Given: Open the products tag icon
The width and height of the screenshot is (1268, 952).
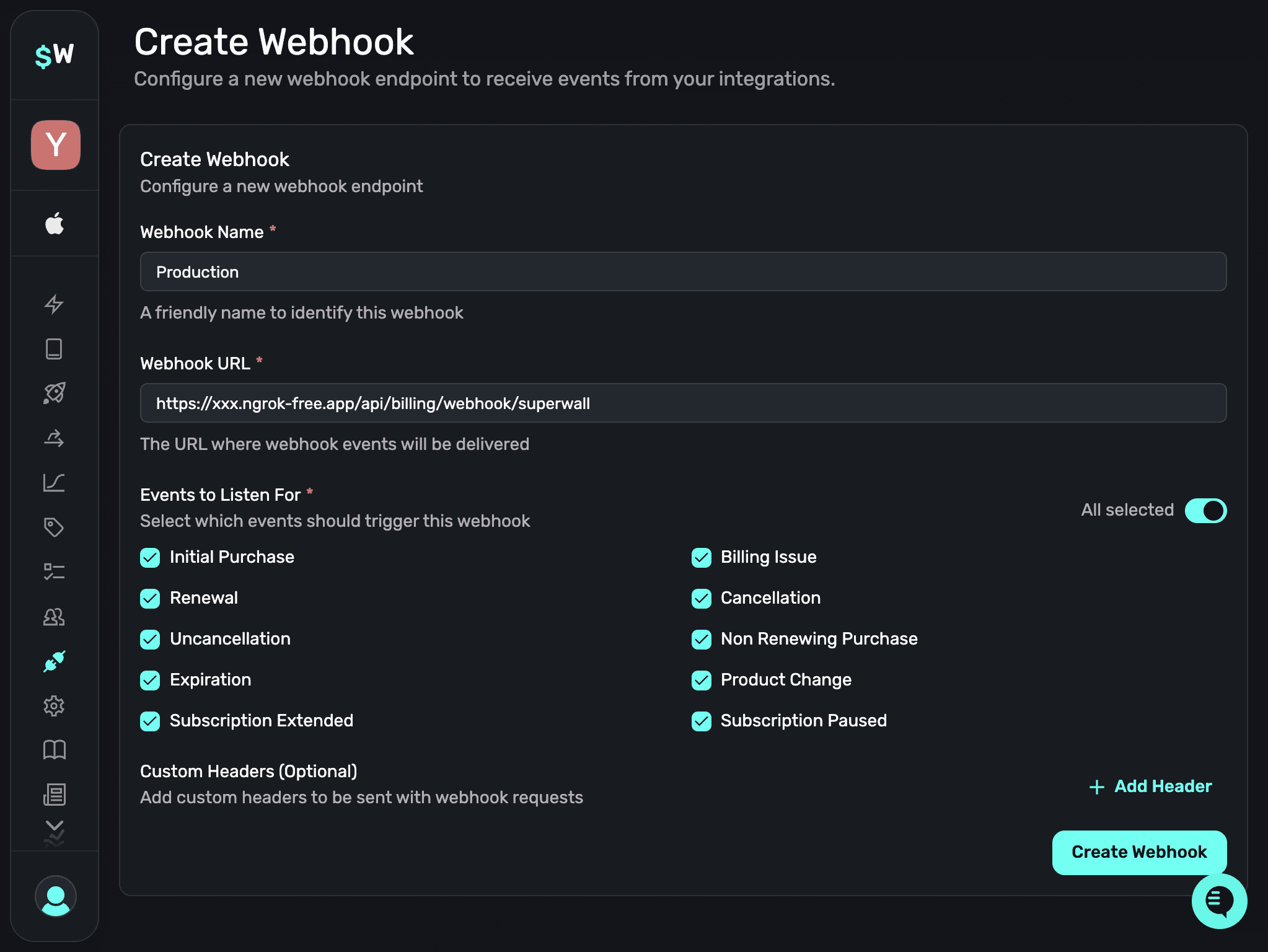Looking at the screenshot, I should [55, 527].
